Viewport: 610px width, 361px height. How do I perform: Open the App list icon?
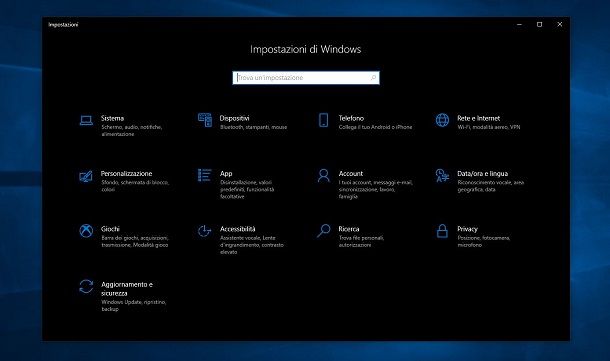(205, 175)
